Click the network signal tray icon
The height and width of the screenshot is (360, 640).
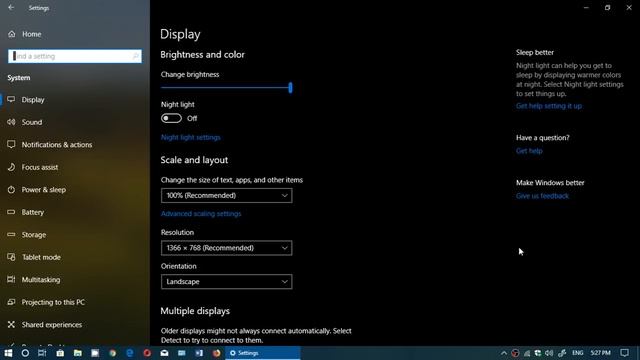coord(527,353)
